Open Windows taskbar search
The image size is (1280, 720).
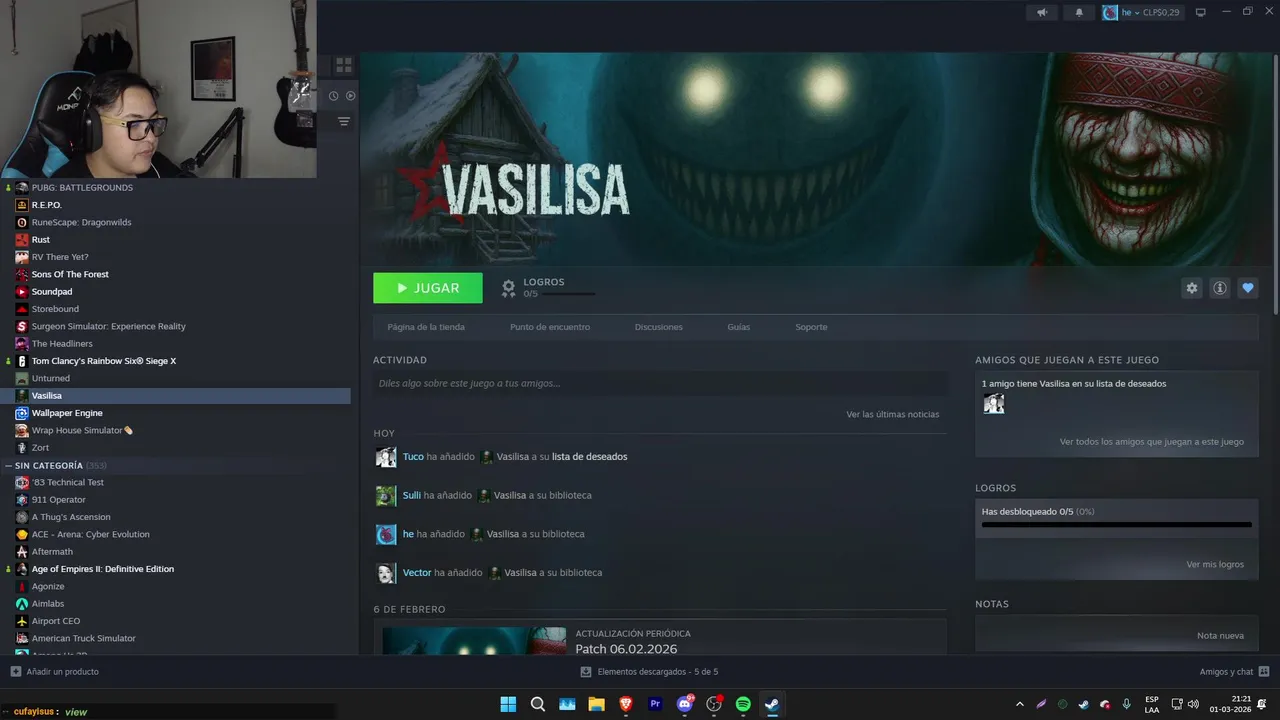538,704
